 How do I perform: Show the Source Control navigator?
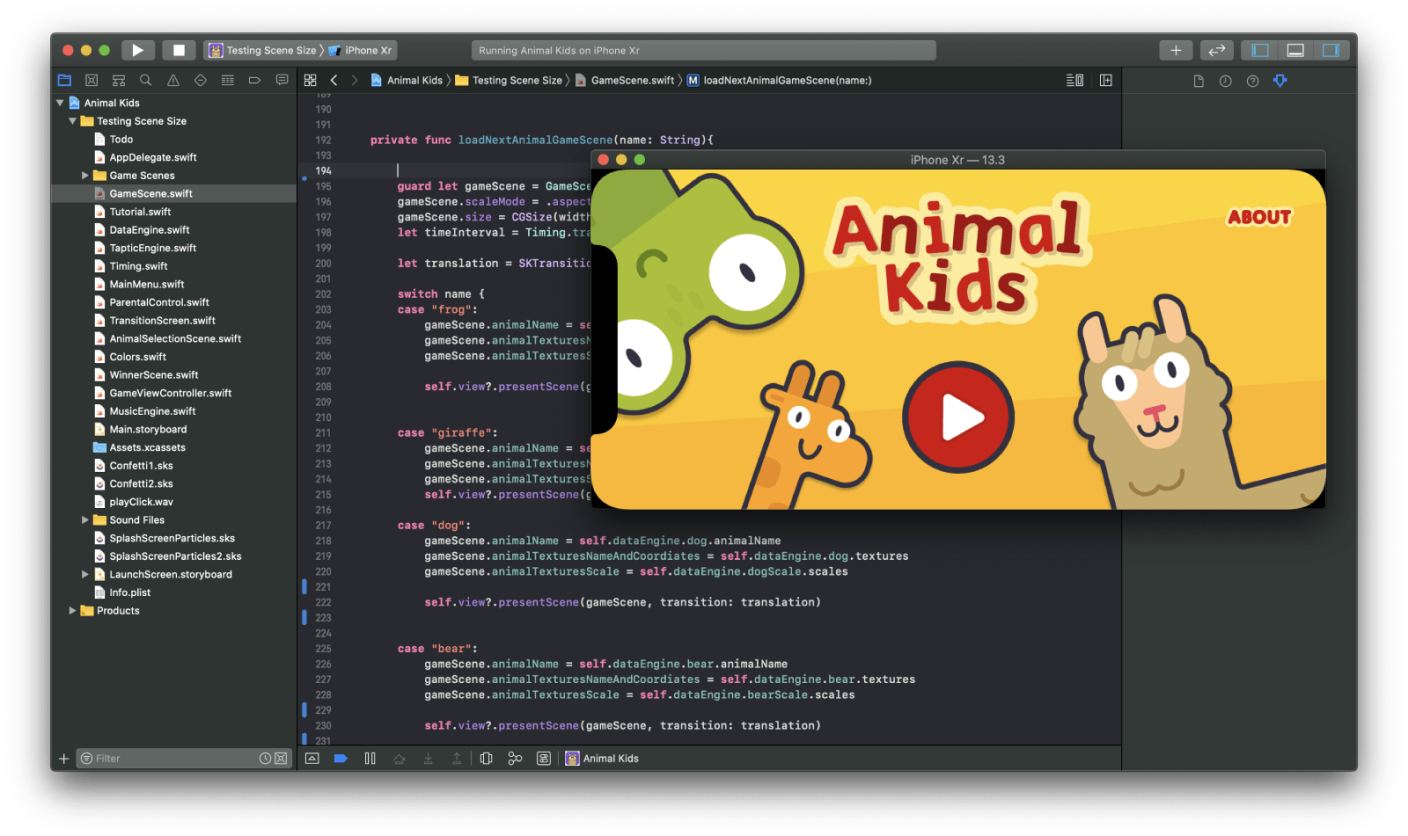92,80
